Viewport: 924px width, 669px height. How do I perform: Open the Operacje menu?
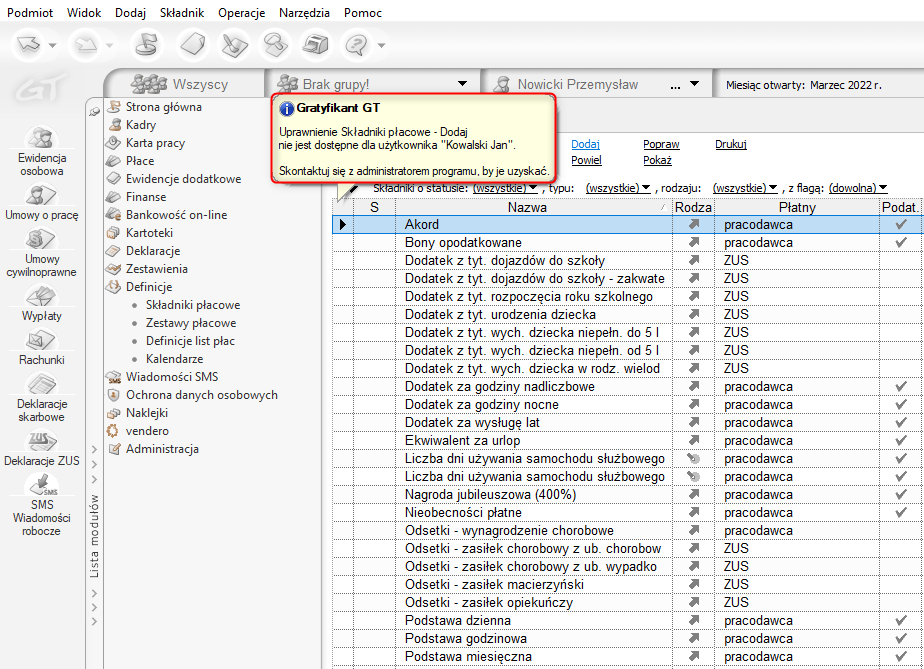(241, 13)
